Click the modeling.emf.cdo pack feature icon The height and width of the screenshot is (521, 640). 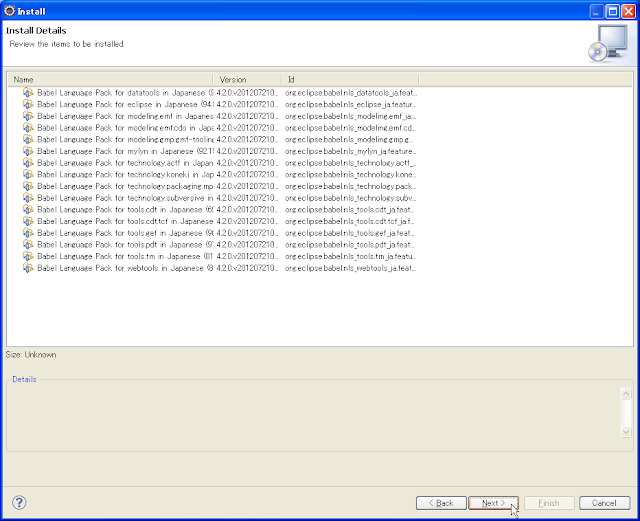pos(28,128)
